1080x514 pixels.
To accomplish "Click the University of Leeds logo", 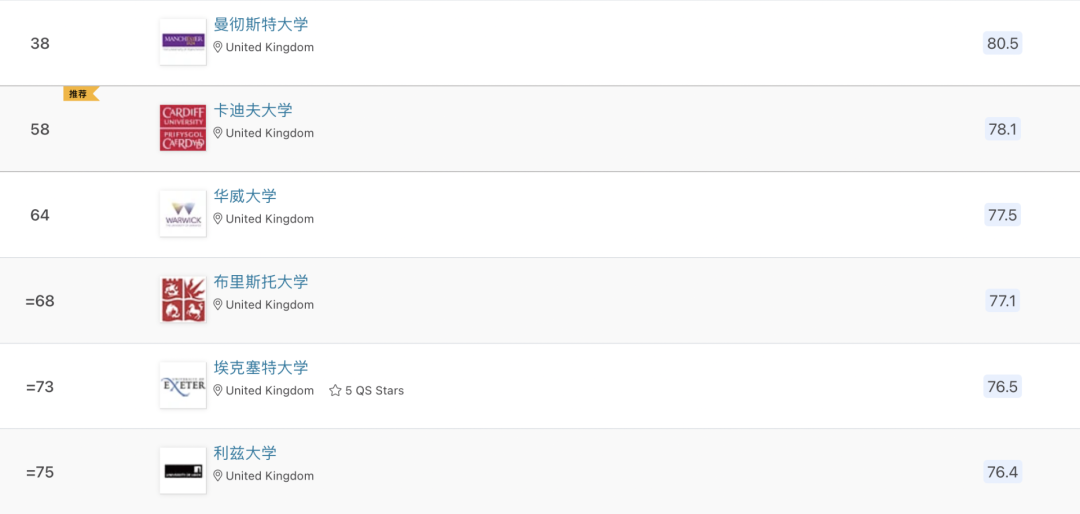I will (x=183, y=471).
